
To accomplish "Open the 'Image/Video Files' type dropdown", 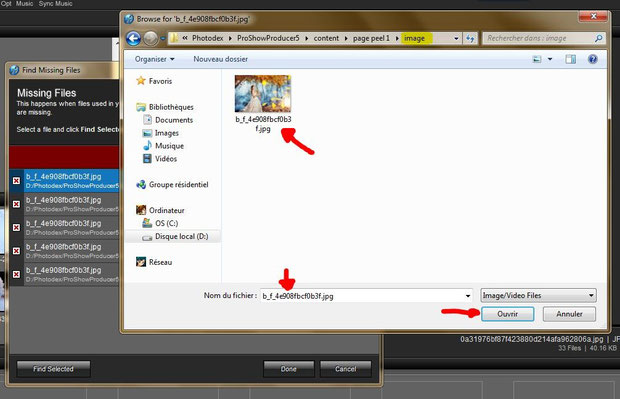I will click(538, 295).
